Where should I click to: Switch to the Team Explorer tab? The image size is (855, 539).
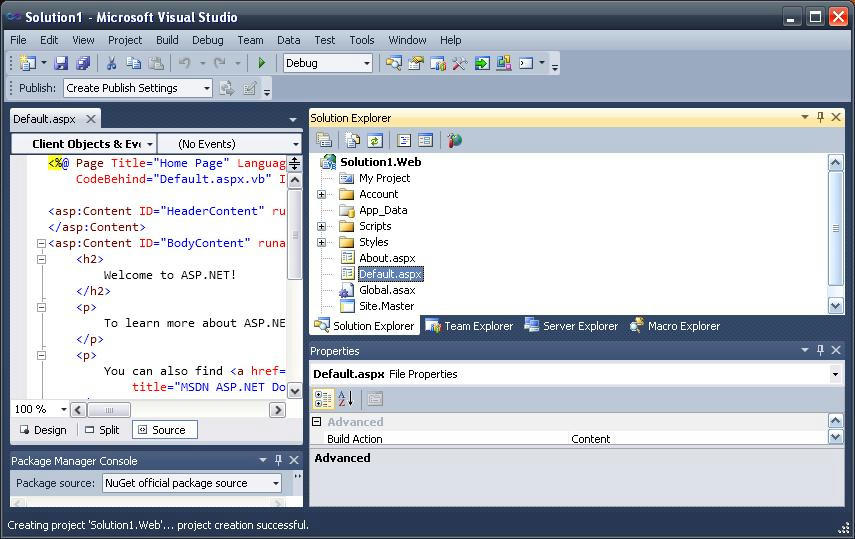click(469, 326)
